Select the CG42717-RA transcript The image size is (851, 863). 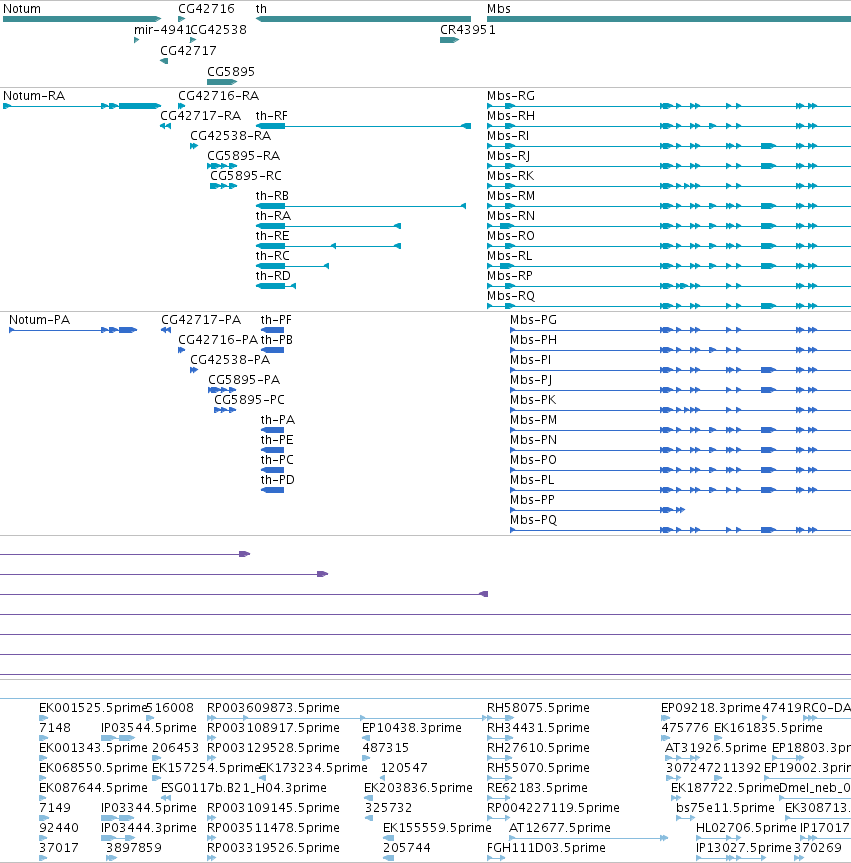(x=165, y=126)
